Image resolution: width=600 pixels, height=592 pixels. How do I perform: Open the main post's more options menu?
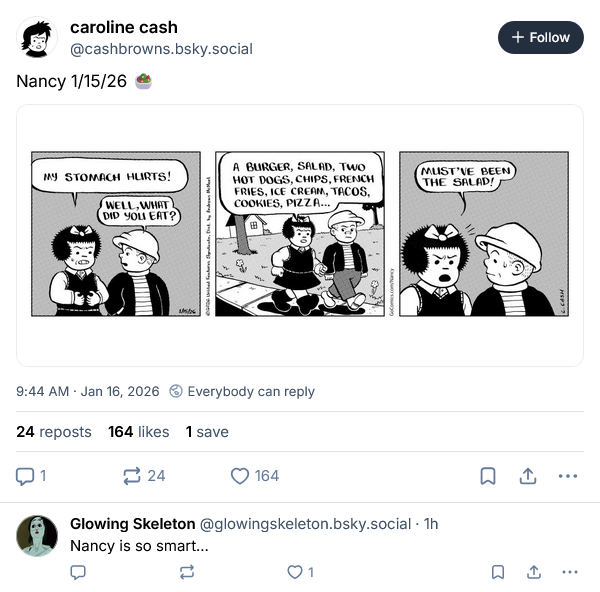568,476
